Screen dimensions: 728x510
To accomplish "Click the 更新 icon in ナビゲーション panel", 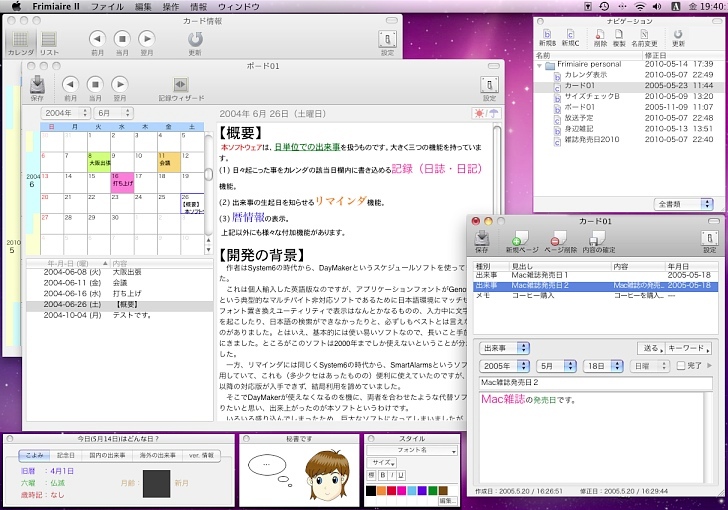I will 678,33.
